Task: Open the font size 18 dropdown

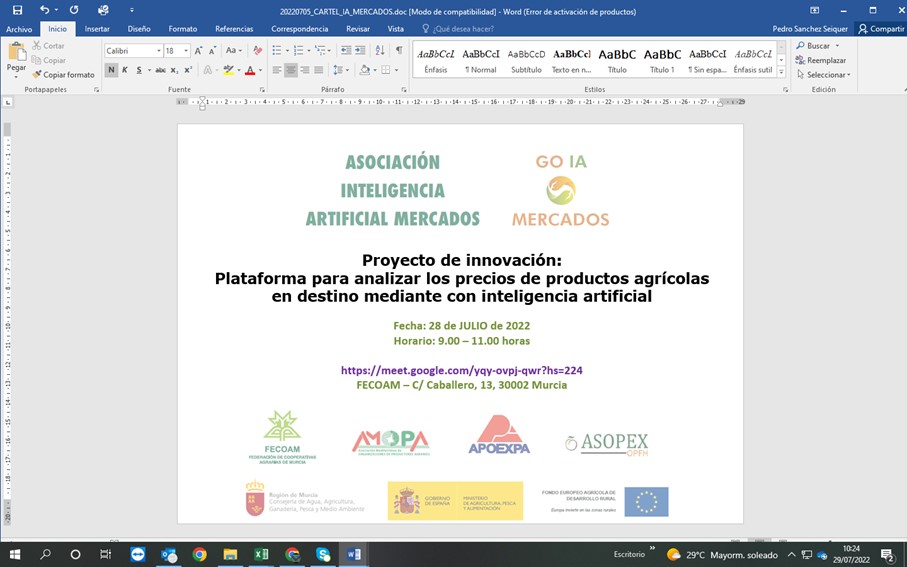Action: [x=186, y=51]
